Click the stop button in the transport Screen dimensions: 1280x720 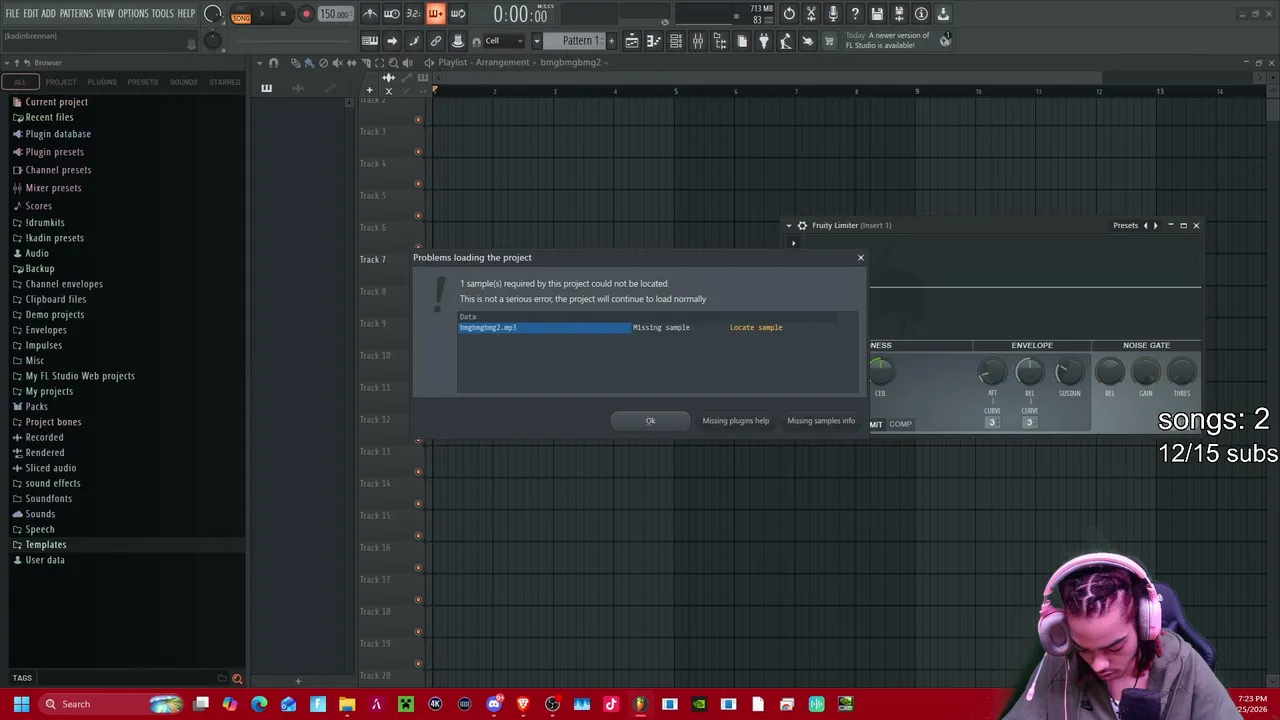pyautogui.click(x=283, y=14)
